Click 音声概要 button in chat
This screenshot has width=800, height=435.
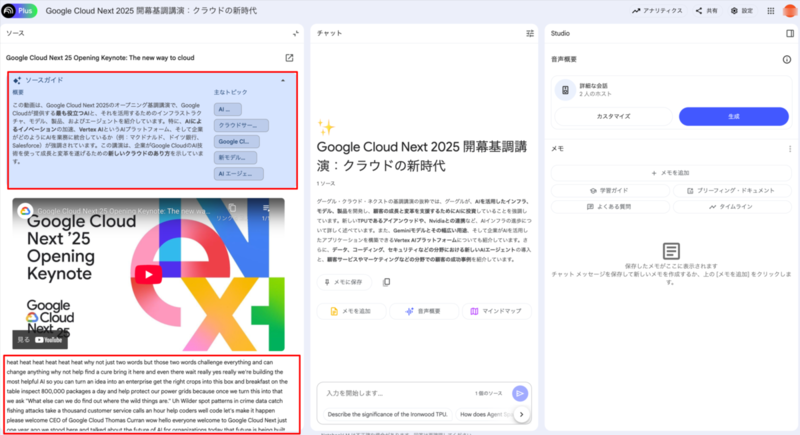[x=424, y=311]
